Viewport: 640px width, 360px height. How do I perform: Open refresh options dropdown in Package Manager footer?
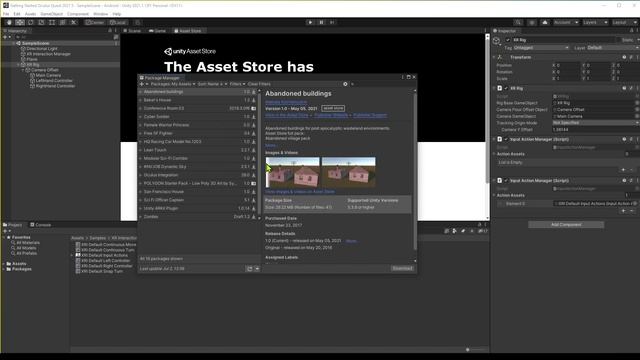tap(257, 269)
